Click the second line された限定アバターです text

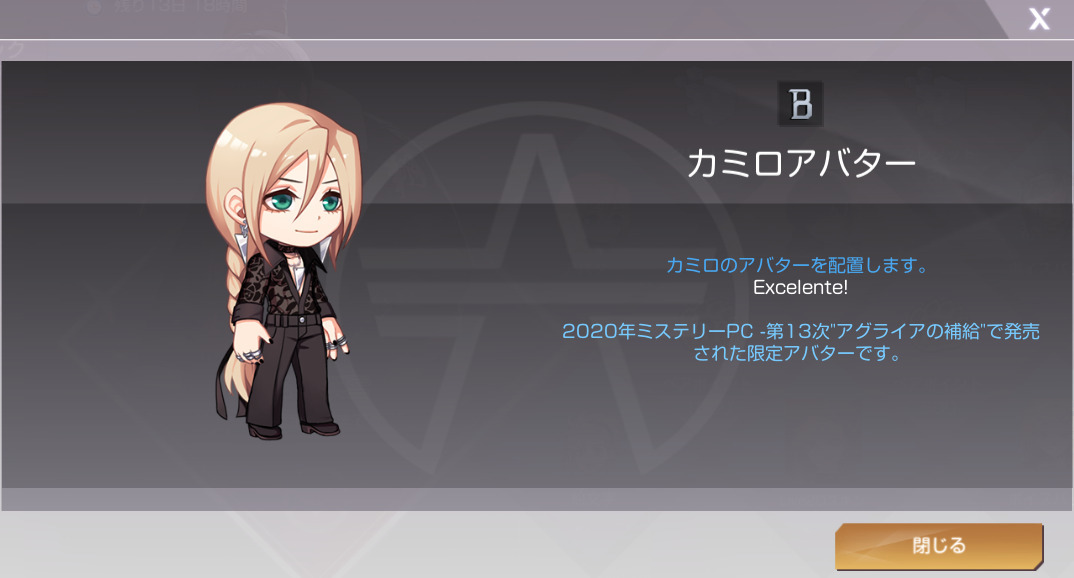click(x=797, y=353)
